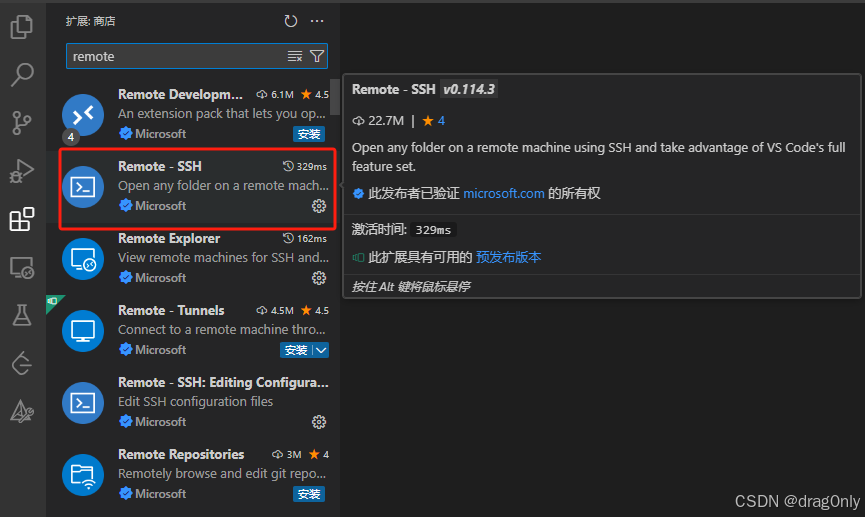Open manage gear for Remote Explorer extension
Viewport: 865px width, 517px height.
point(319,278)
